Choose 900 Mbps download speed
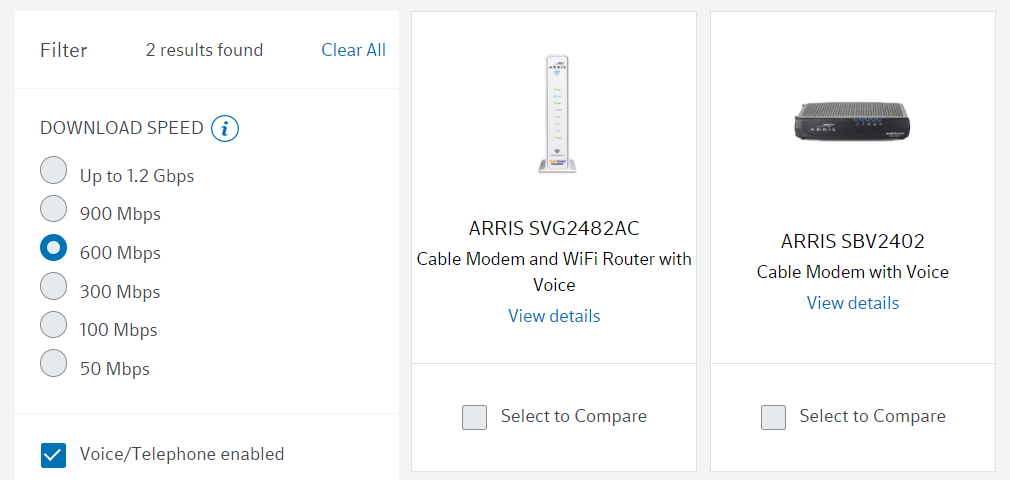 coord(54,209)
